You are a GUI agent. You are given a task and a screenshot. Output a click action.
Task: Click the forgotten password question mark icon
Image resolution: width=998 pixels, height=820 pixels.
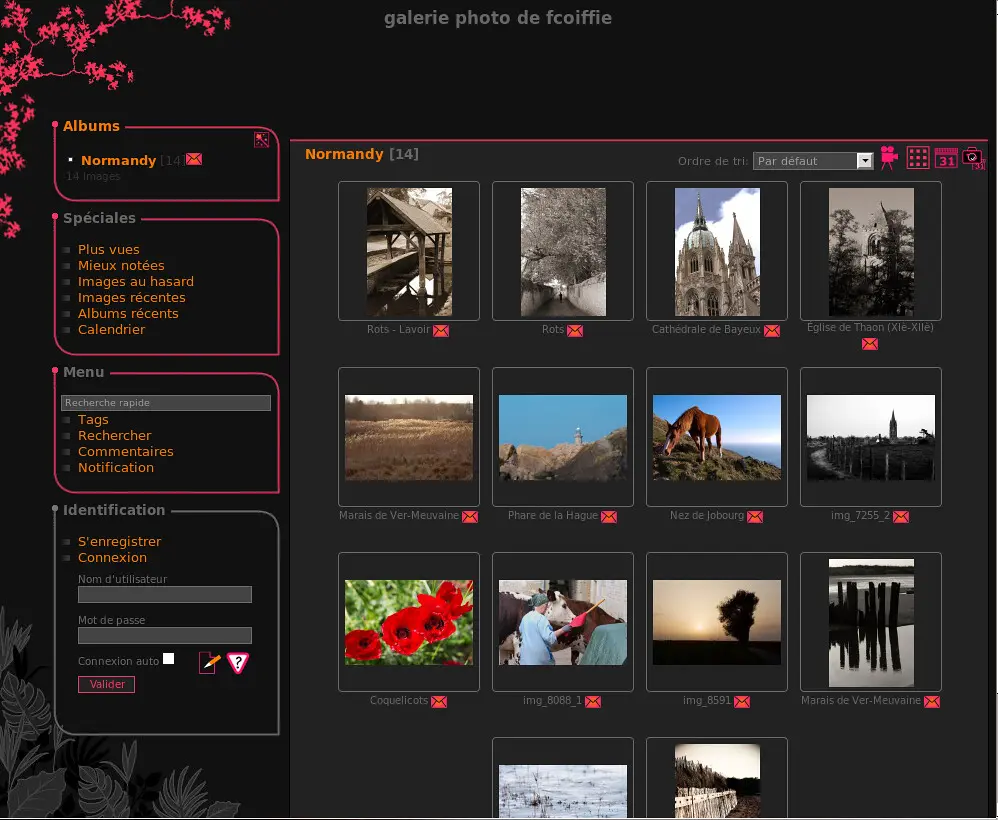point(237,662)
